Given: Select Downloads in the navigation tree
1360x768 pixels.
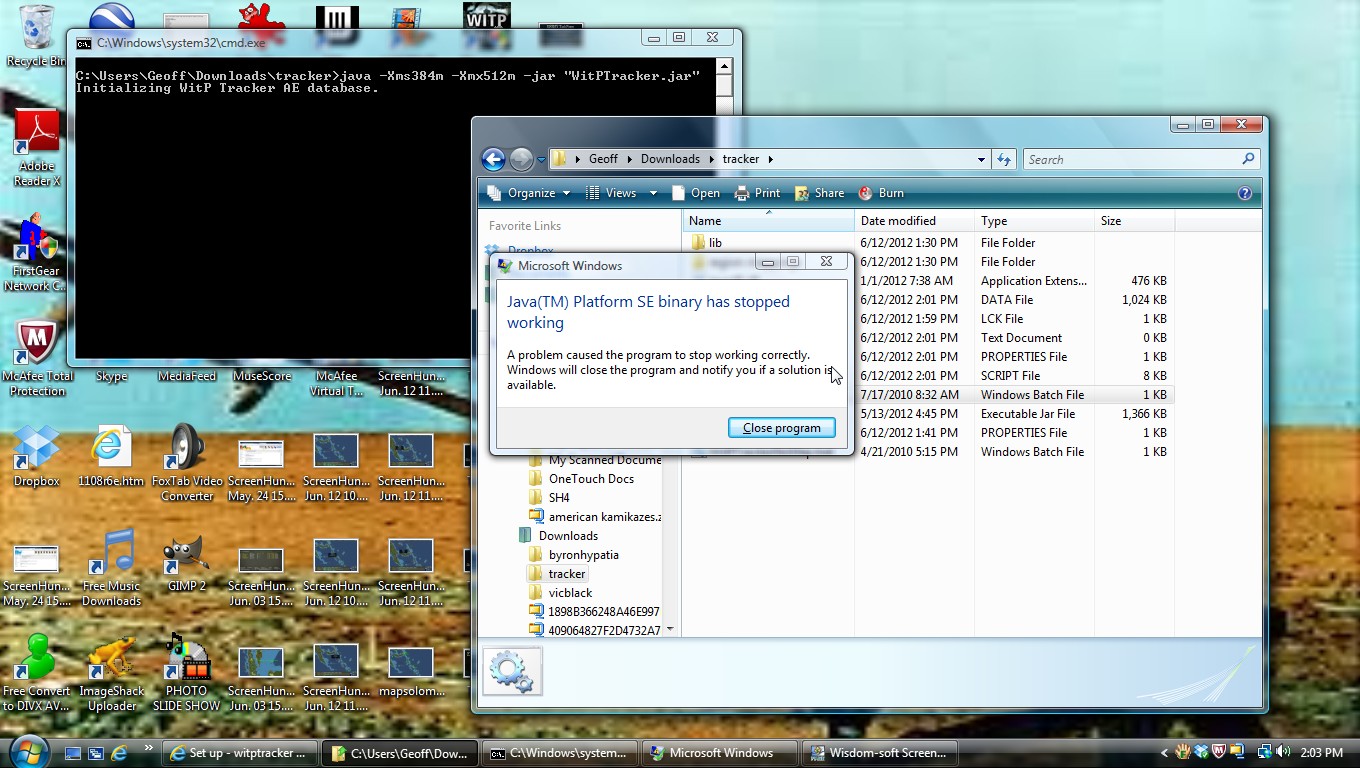Looking at the screenshot, I should 567,536.
